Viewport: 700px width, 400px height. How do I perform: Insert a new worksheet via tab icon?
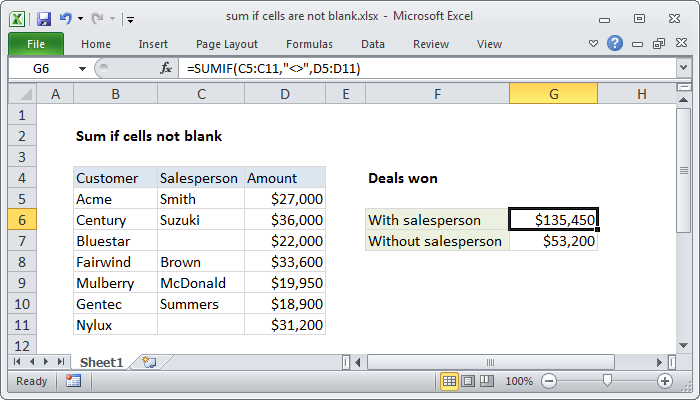coord(148,361)
